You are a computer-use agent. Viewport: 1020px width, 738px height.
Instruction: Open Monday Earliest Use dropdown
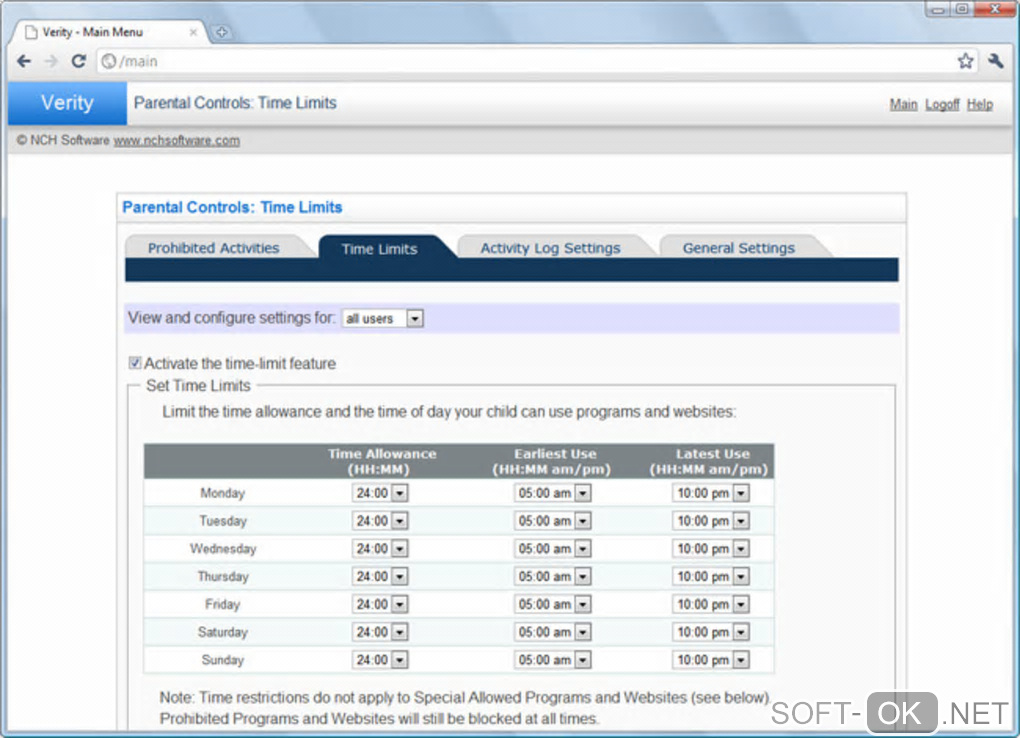click(x=552, y=493)
